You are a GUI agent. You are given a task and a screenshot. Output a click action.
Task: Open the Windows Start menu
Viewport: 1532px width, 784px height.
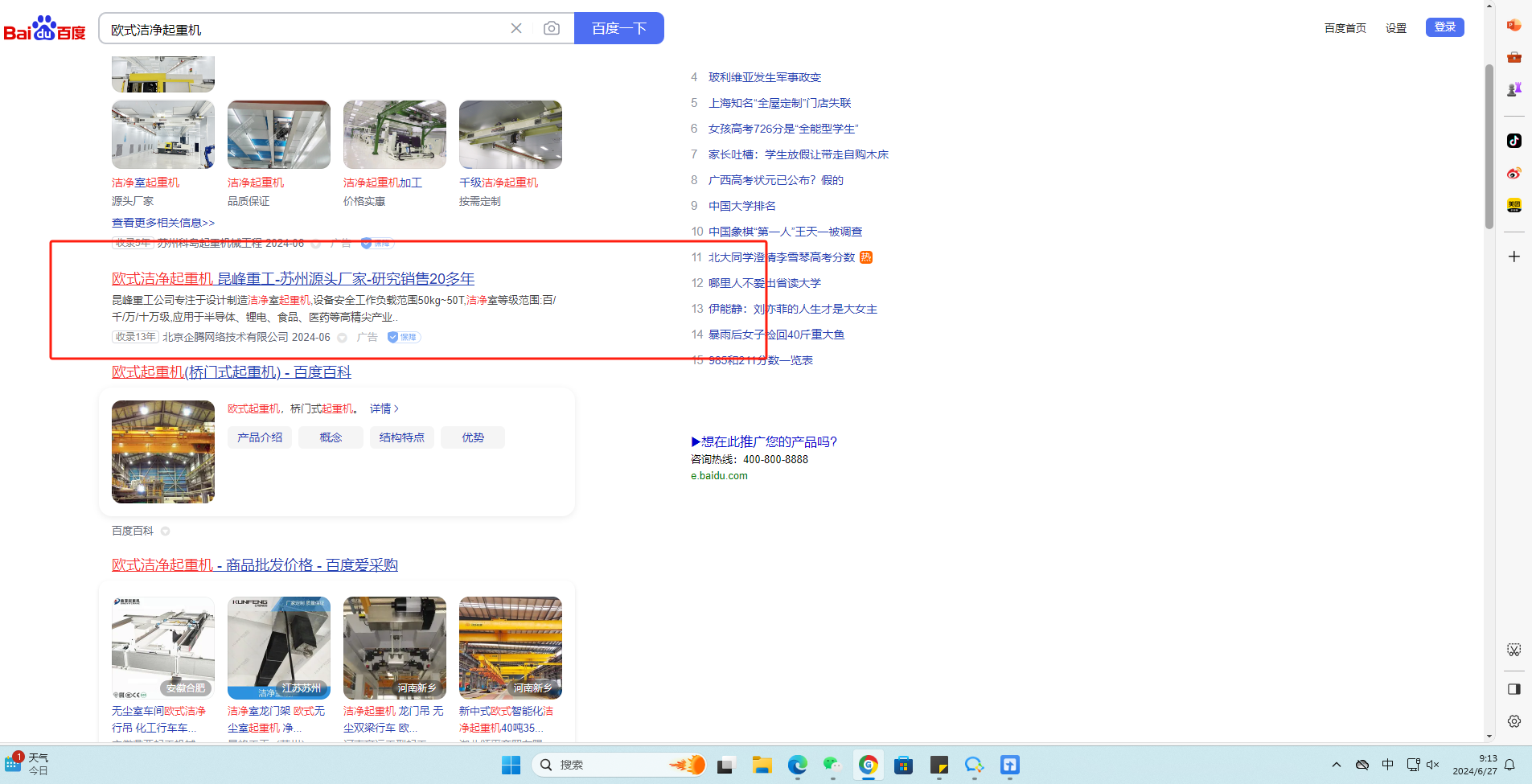click(x=511, y=765)
